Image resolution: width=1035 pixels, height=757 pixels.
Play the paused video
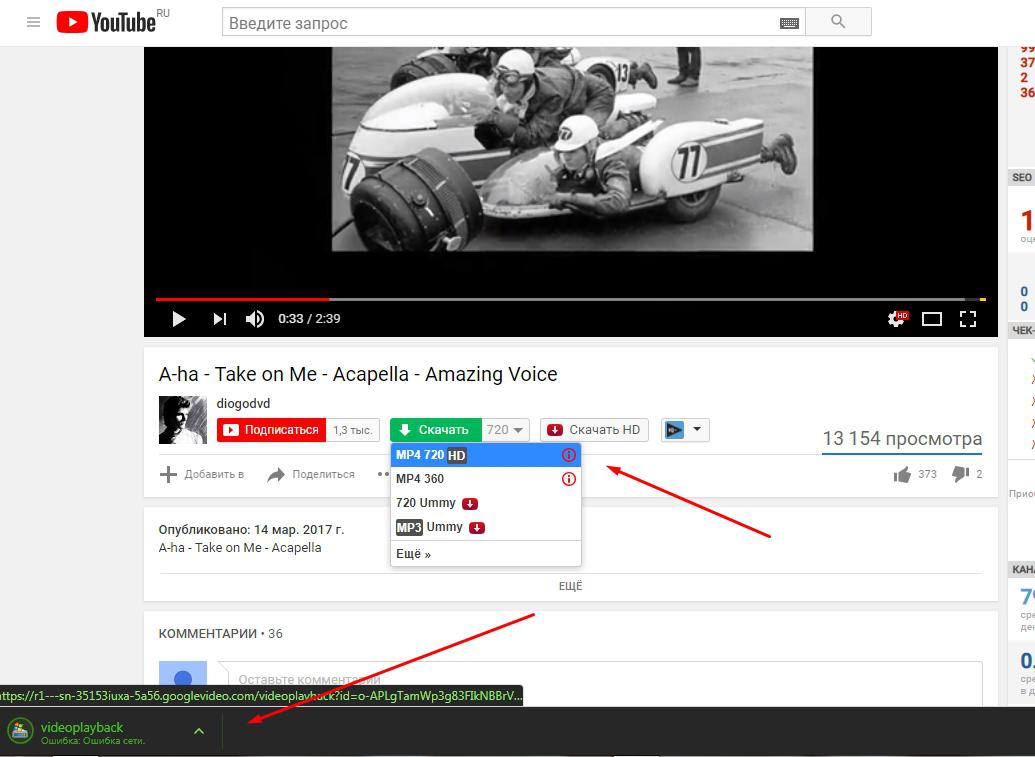coord(178,319)
